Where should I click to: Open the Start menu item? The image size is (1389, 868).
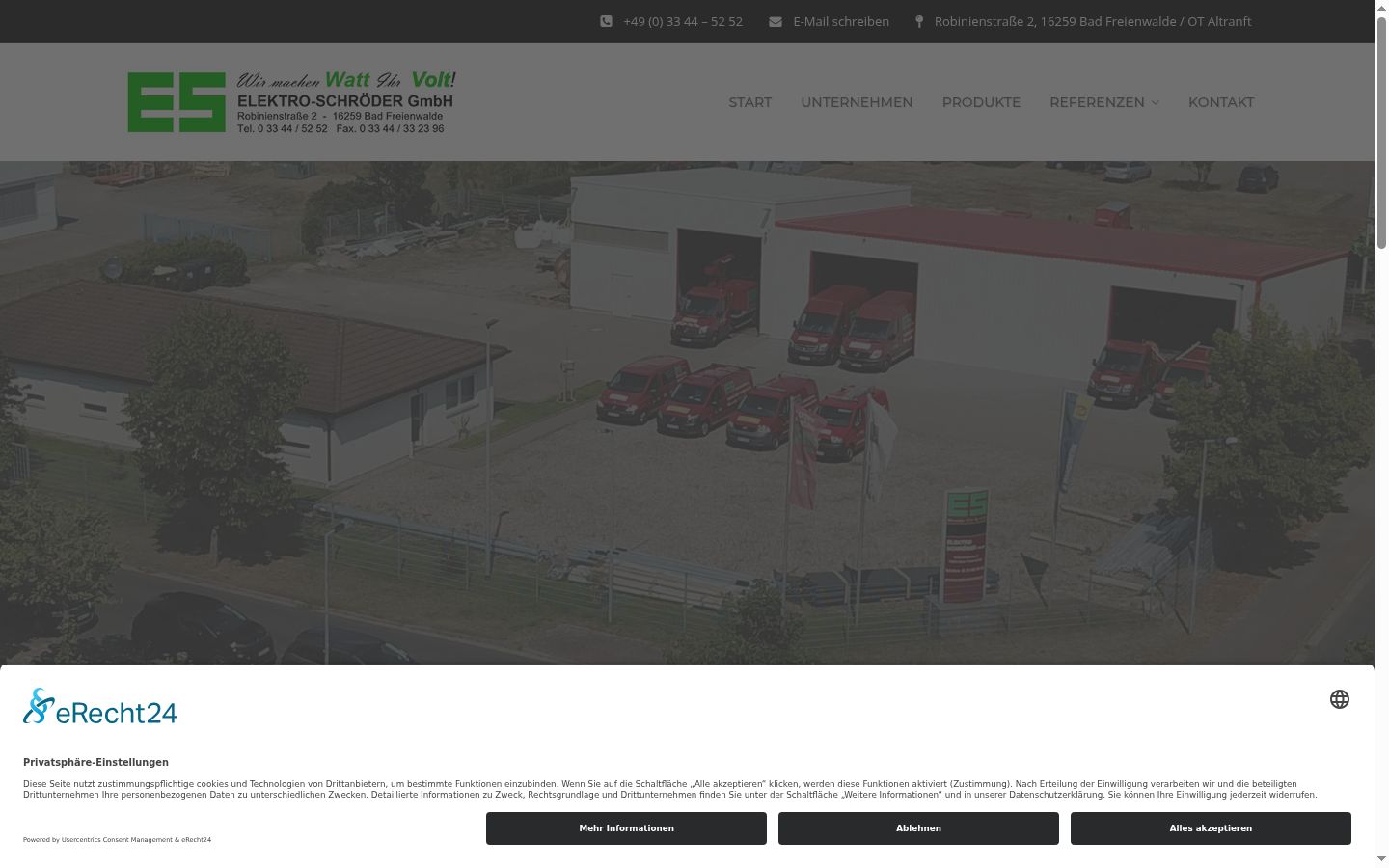click(750, 102)
